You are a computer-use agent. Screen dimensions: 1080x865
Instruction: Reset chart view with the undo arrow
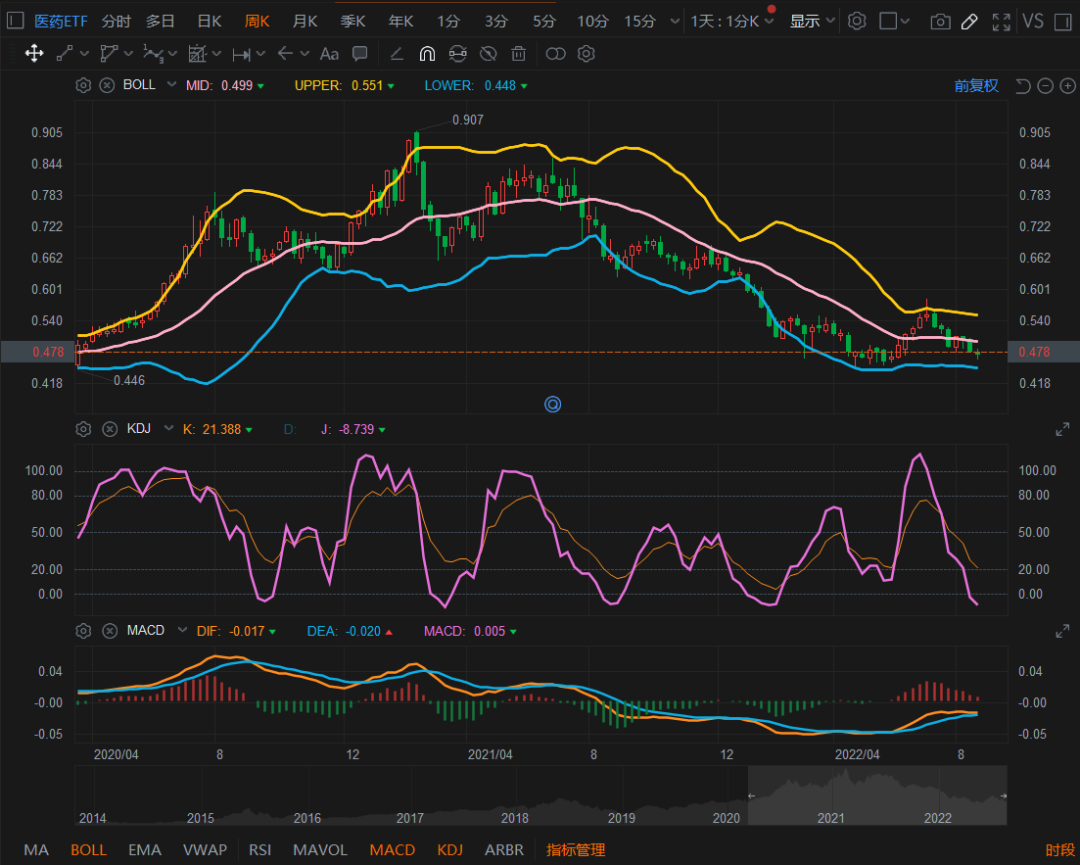point(1023,86)
